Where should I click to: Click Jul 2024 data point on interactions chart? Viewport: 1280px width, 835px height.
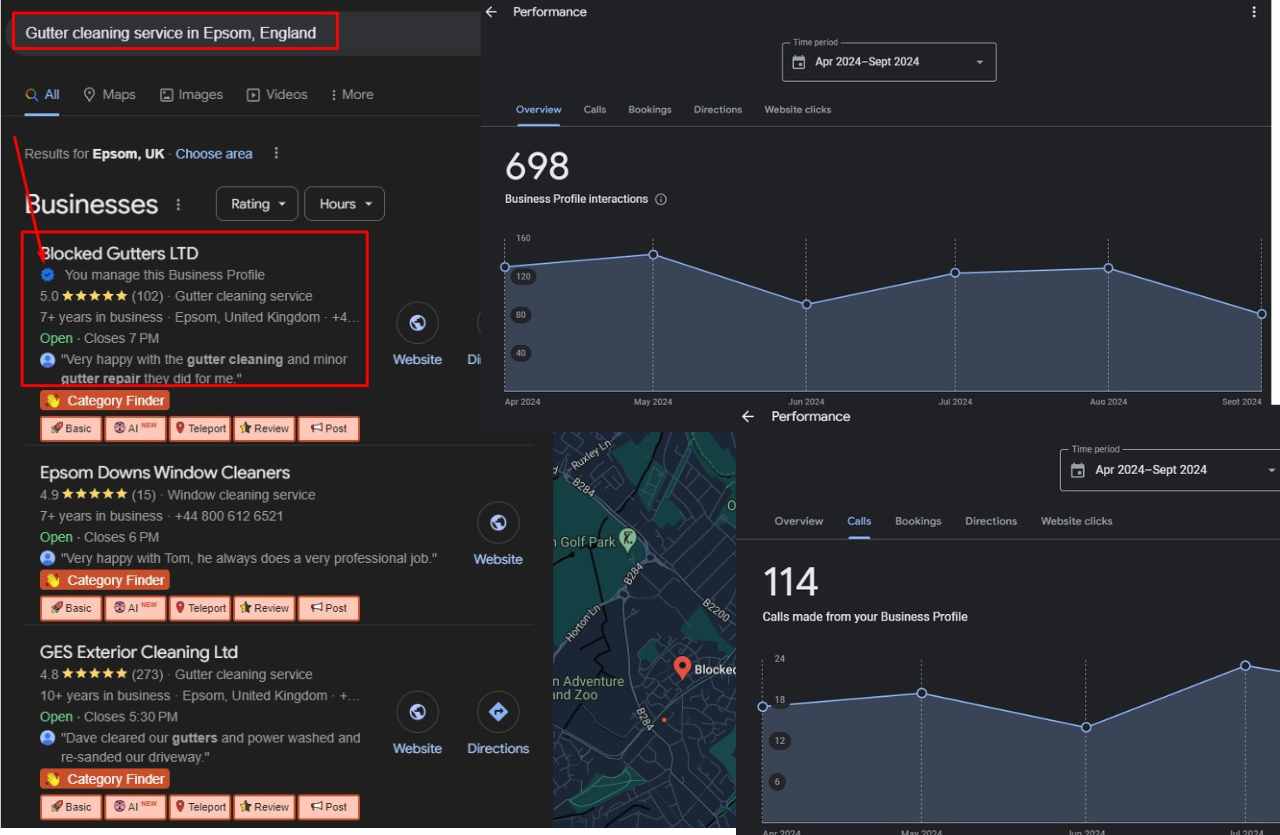955,273
